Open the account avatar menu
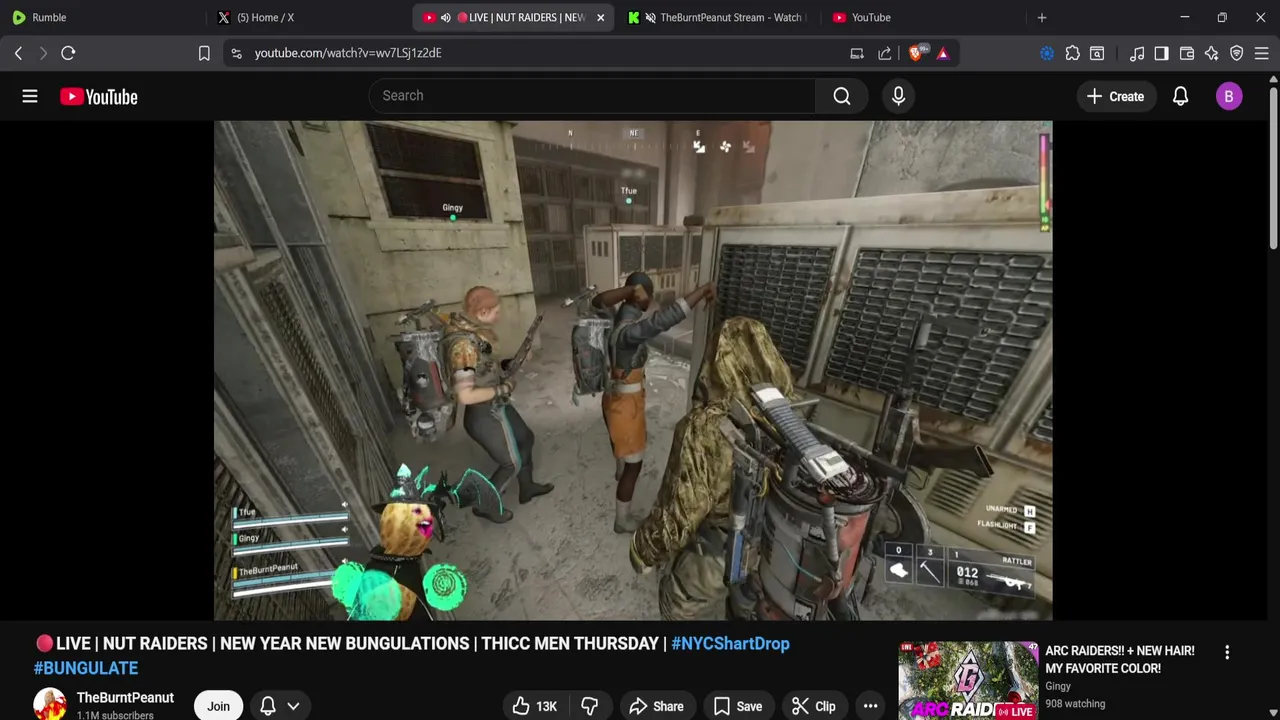This screenshot has width=1280, height=720. pyautogui.click(x=1229, y=96)
